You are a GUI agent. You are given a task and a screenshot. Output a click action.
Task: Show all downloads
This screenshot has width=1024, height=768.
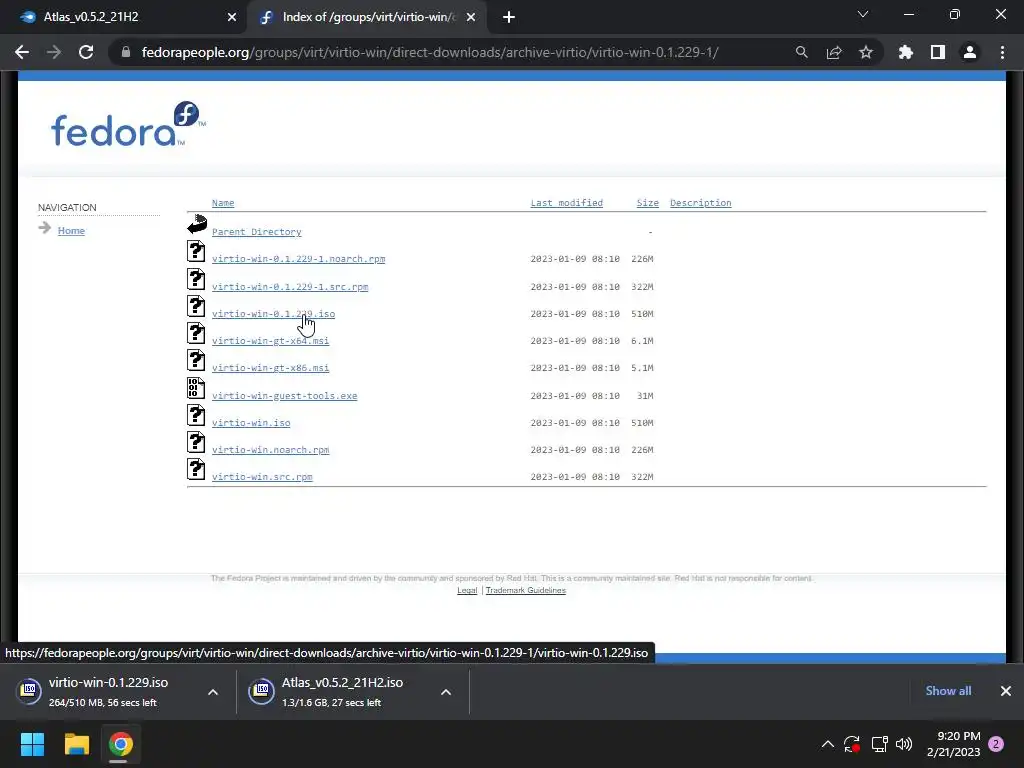coord(948,691)
